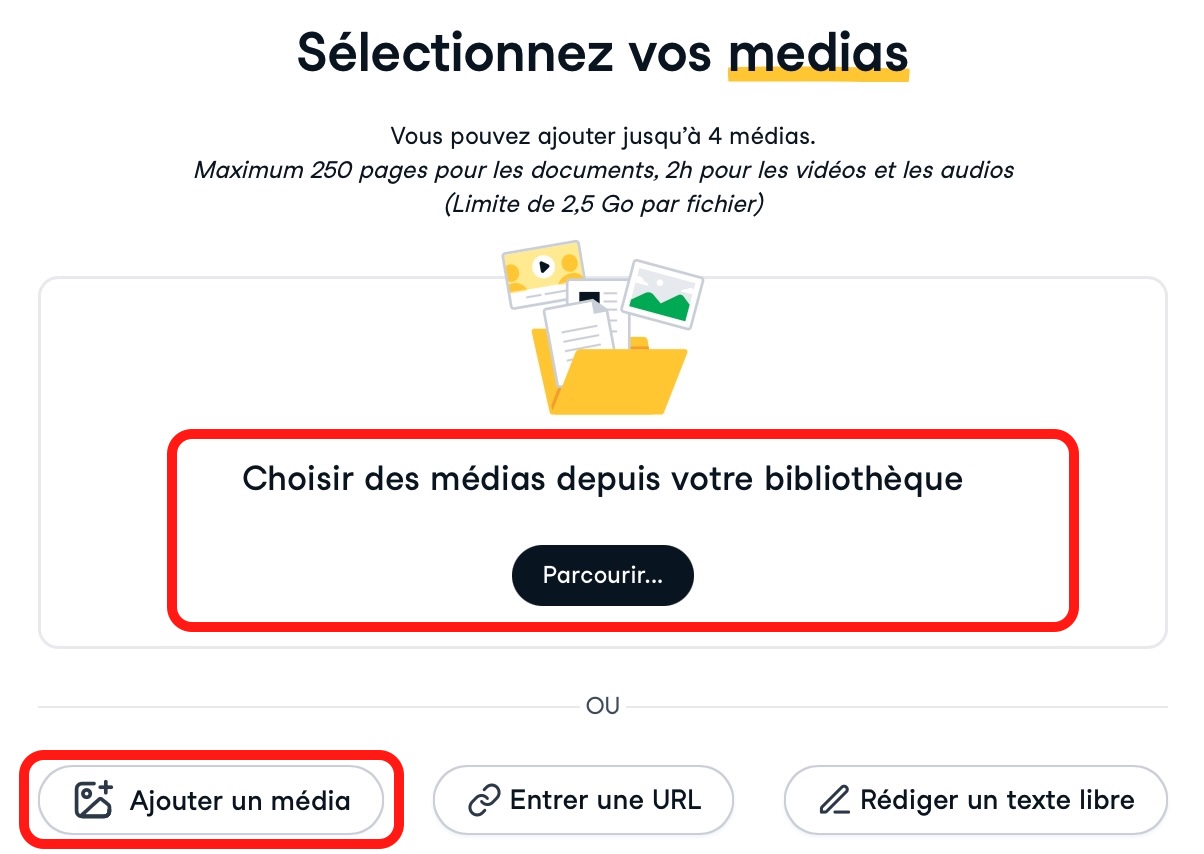Click the "Choisir des médias depuis votre bibliothèque" heading
The image size is (1204, 854).
(602, 478)
